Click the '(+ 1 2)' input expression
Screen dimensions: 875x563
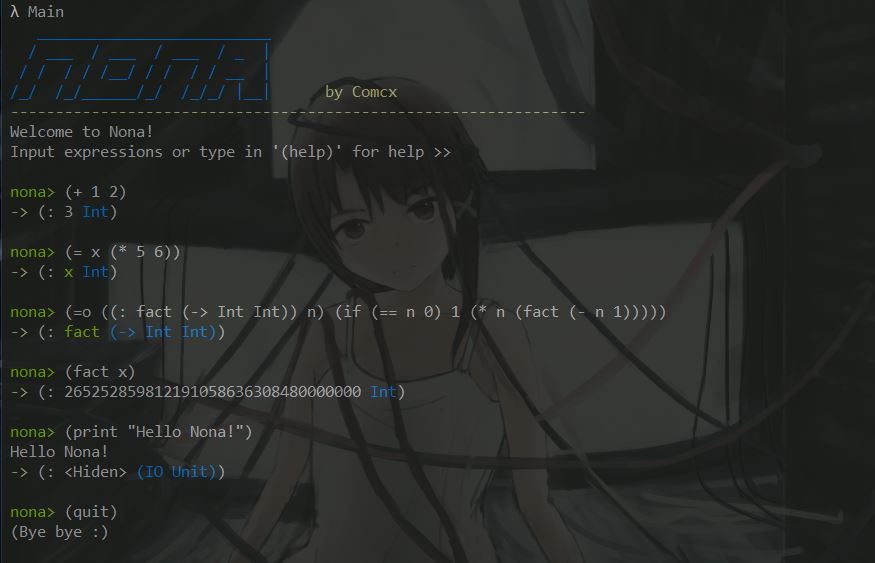pyautogui.click(x=95, y=192)
